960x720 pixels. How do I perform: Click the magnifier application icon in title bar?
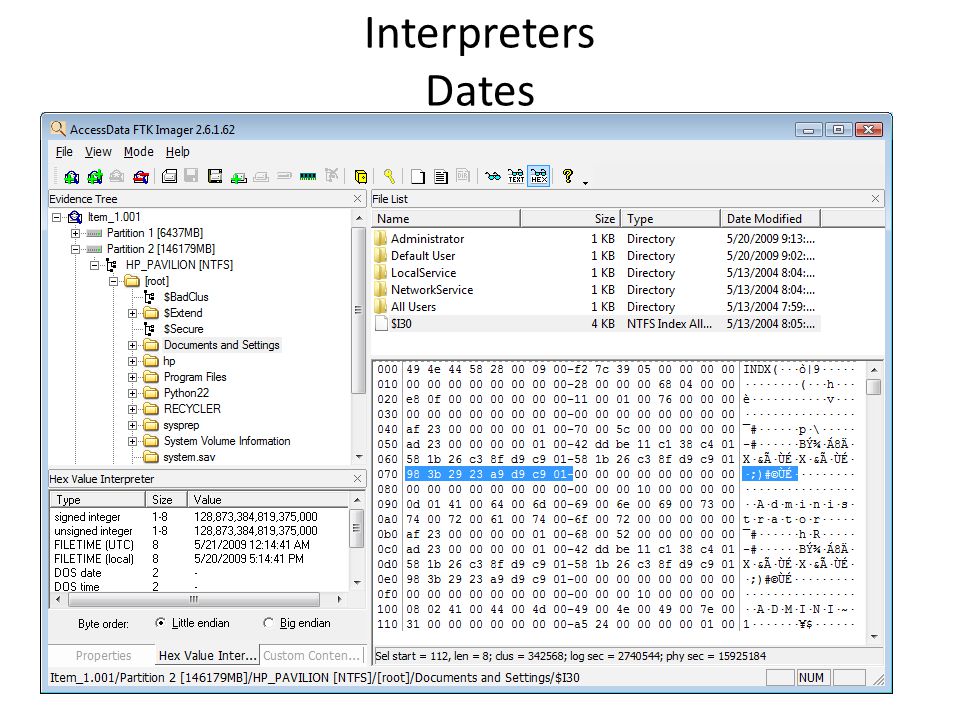pyautogui.click(x=58, y=129)
